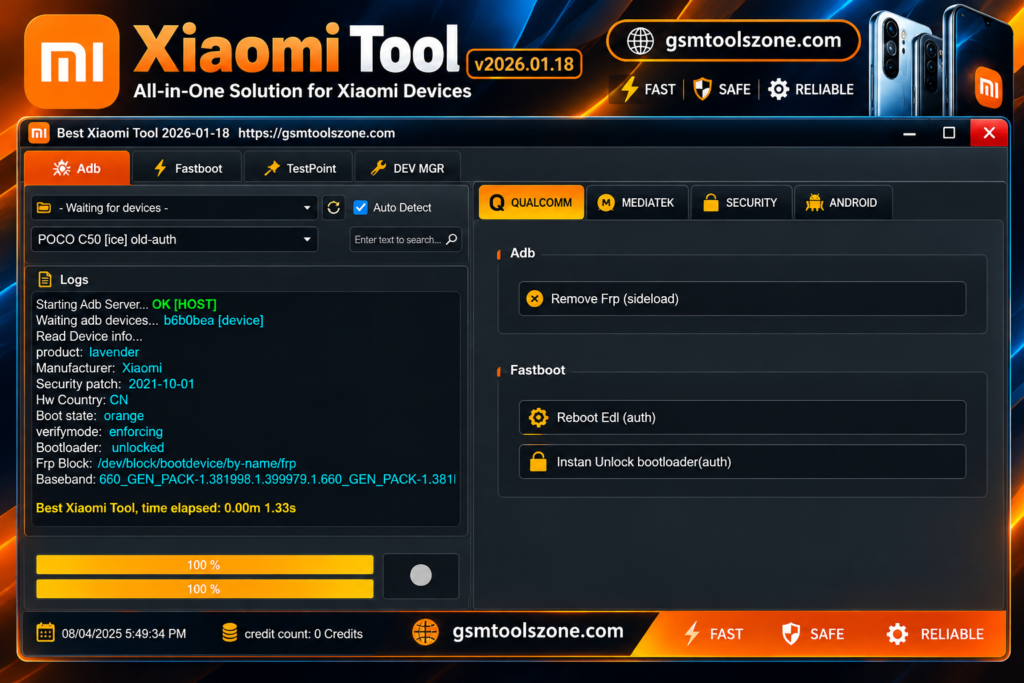Image resolution: width=1024 pixels, height=683 pixels.
Task: Click the 'lavender' product value in logs
Action: (114, 353)
